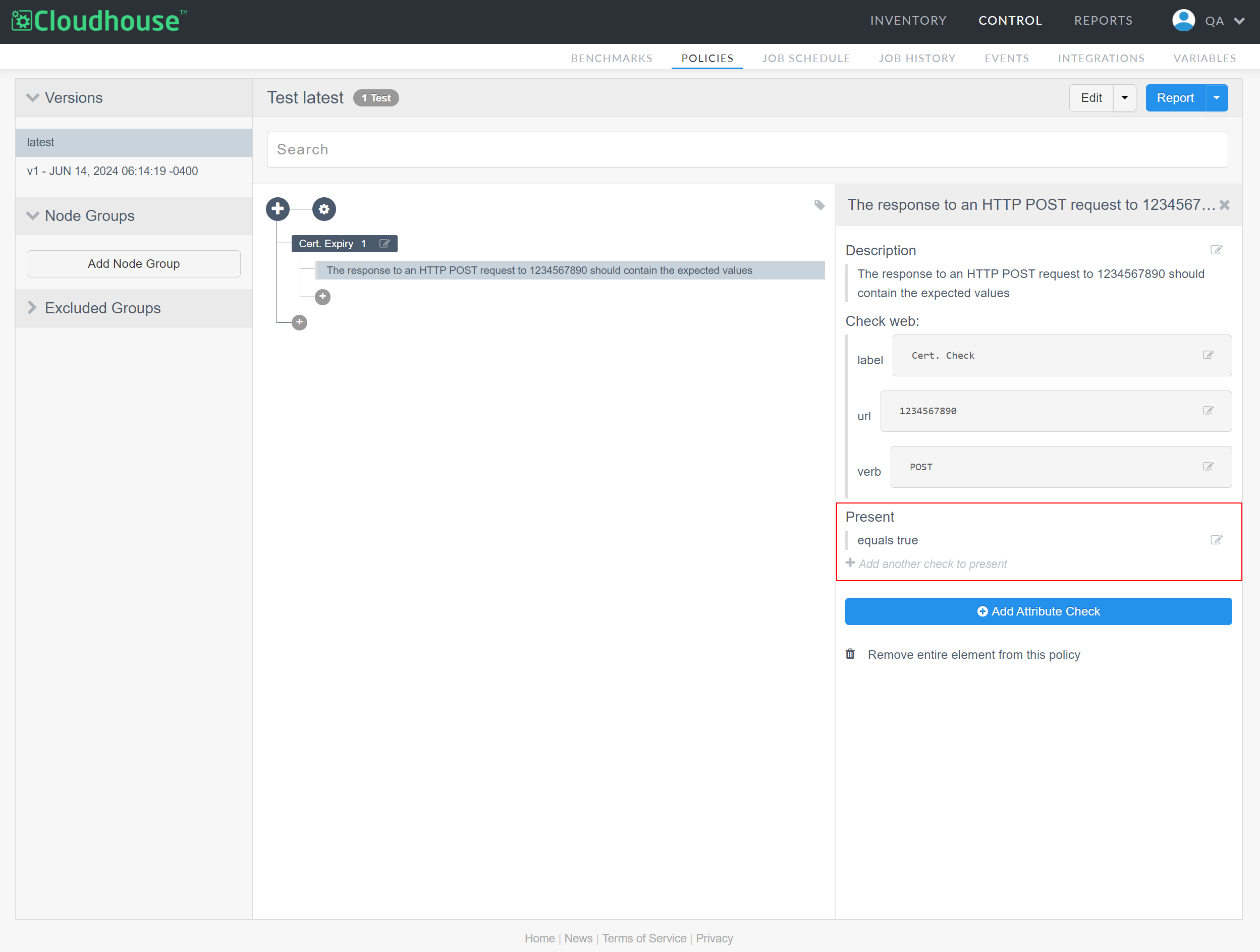Select the Policies tab
Screen dimensions: 1260x952
pos(707,58)
